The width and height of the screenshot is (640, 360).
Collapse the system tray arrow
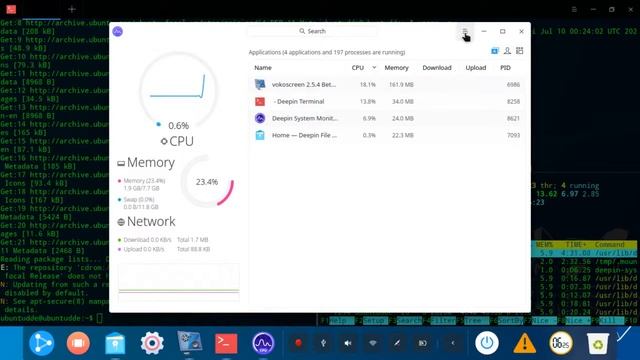pyautogui.click(x=453, y=343)
